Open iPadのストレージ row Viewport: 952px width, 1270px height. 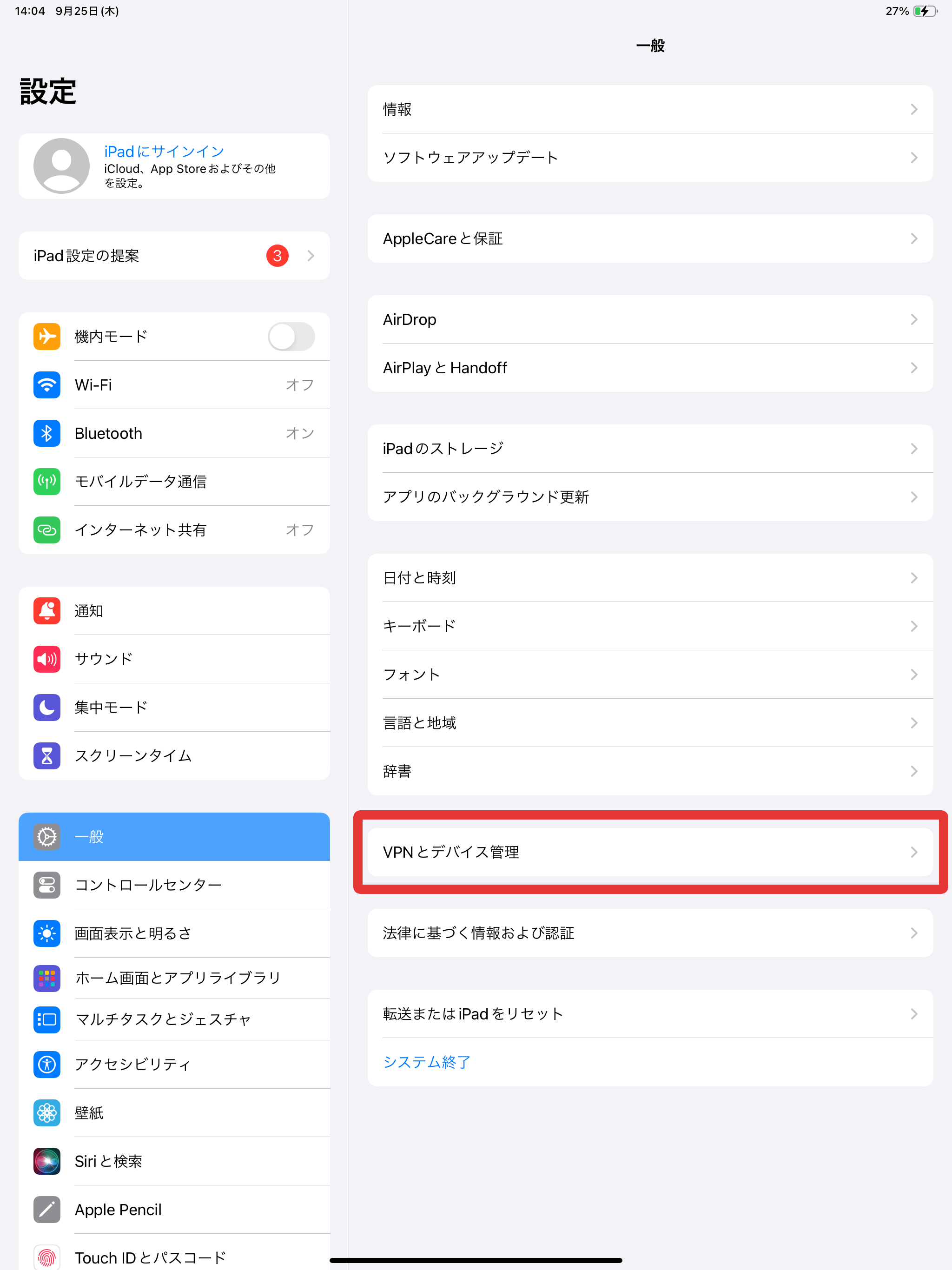point(650,449)
